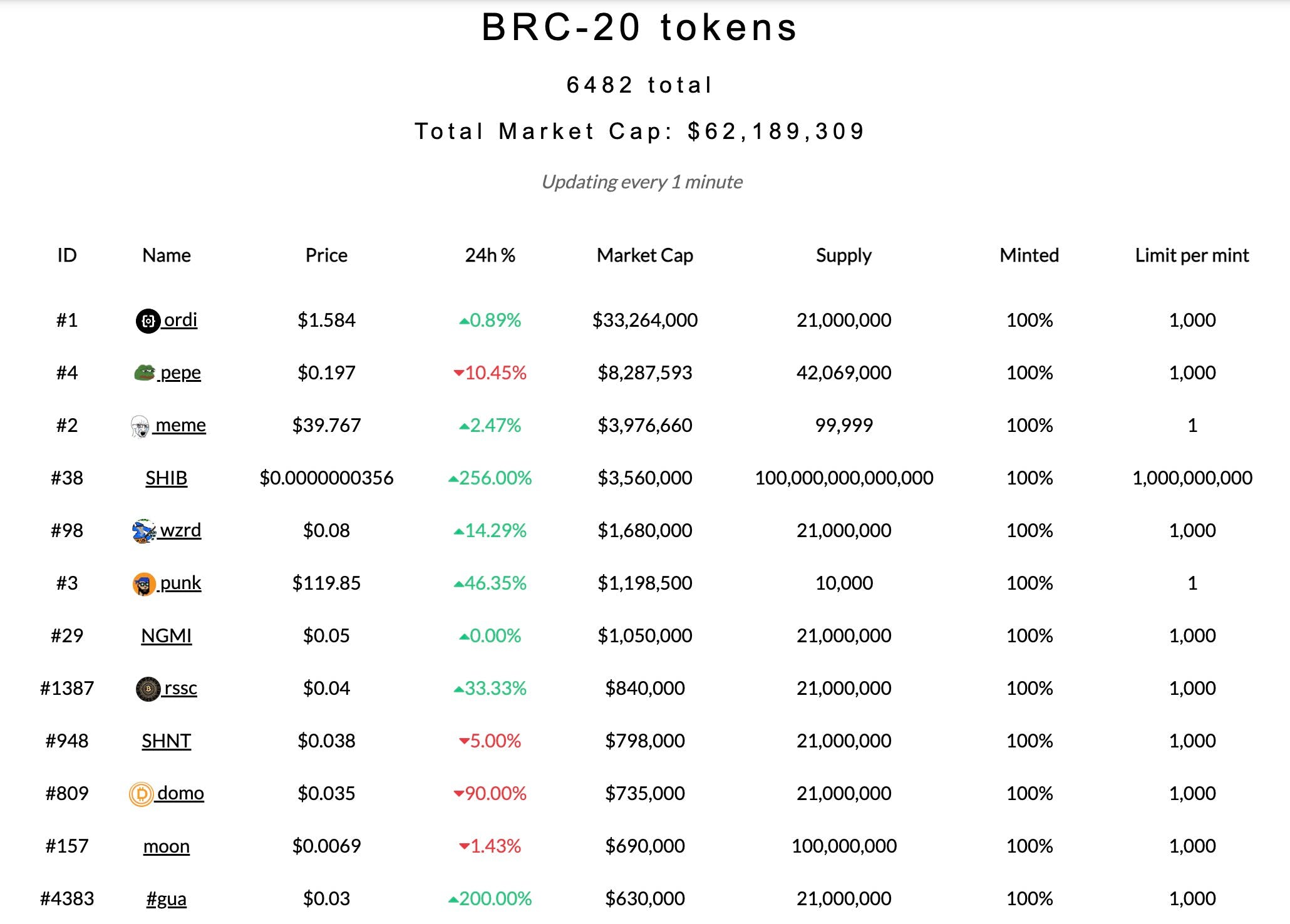Click the wzrd wizard icon
1290x924 pixels.
tap(144, 531)
